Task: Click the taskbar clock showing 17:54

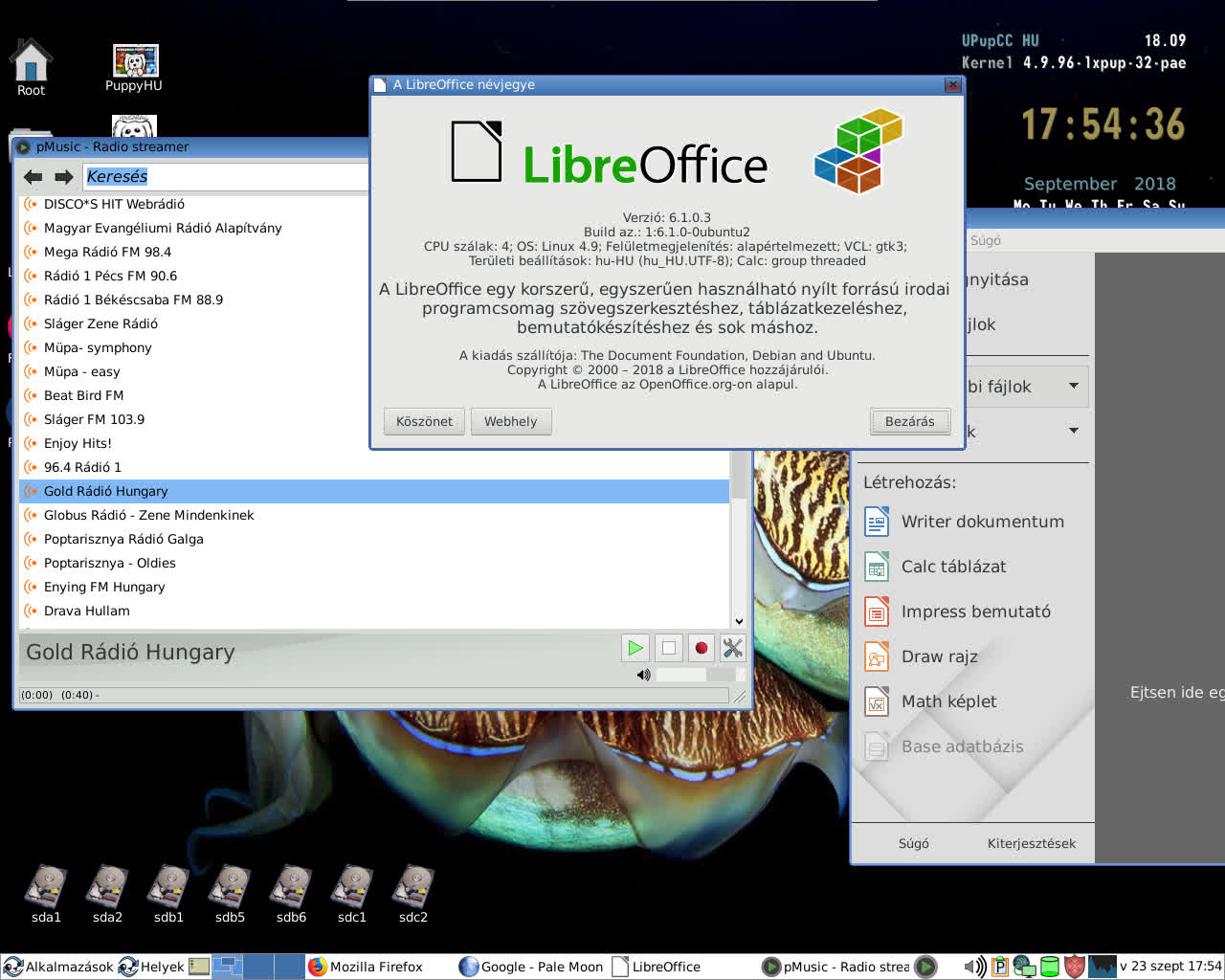Action: tap(1170, 967)
